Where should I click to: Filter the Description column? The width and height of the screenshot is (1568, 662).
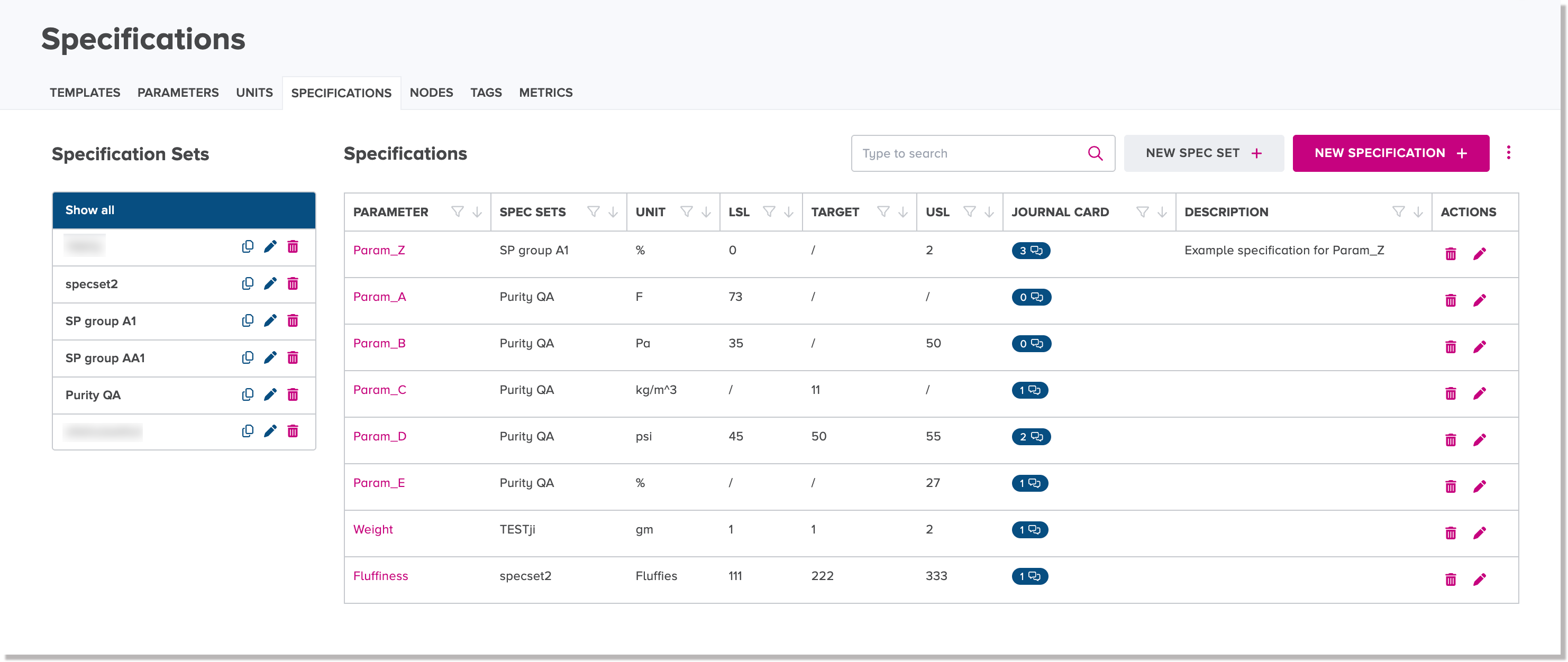pos(1398,212)
